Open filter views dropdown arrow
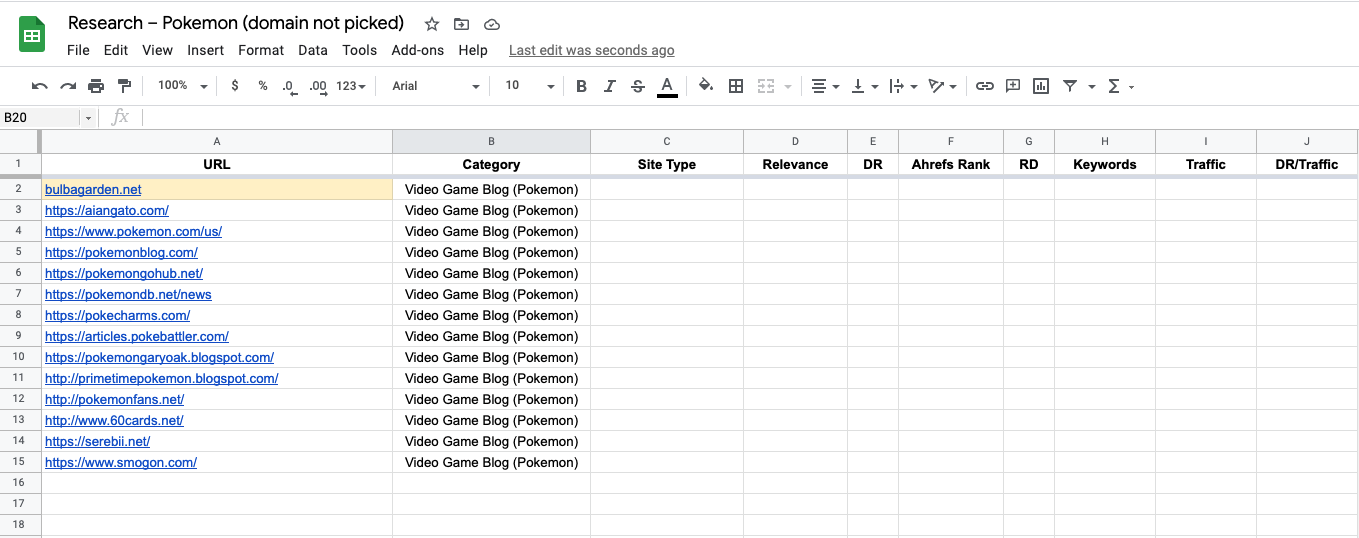1359x538 pixels. 1092,87
